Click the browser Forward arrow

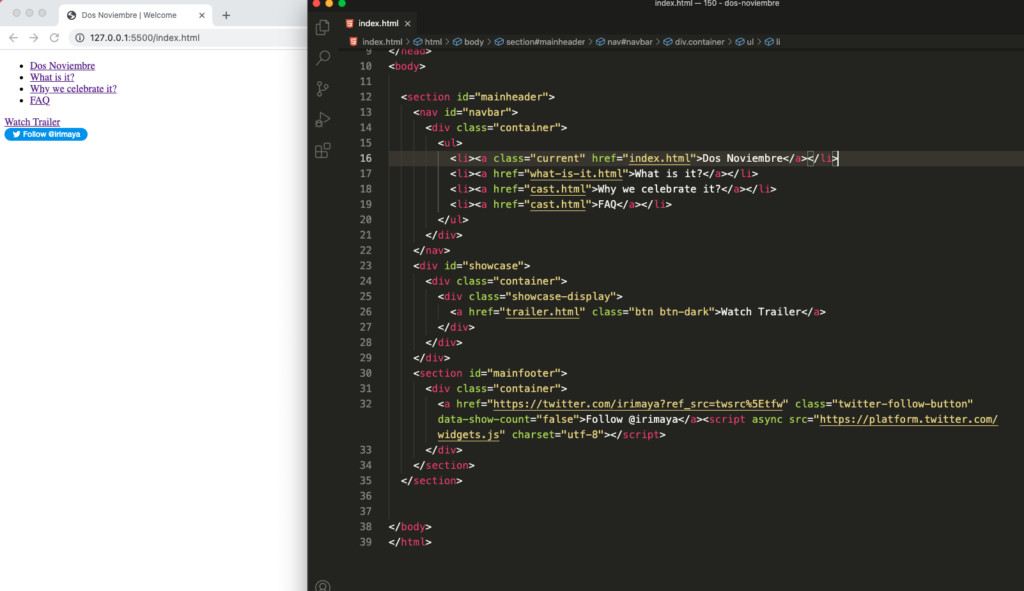(34, 38)
